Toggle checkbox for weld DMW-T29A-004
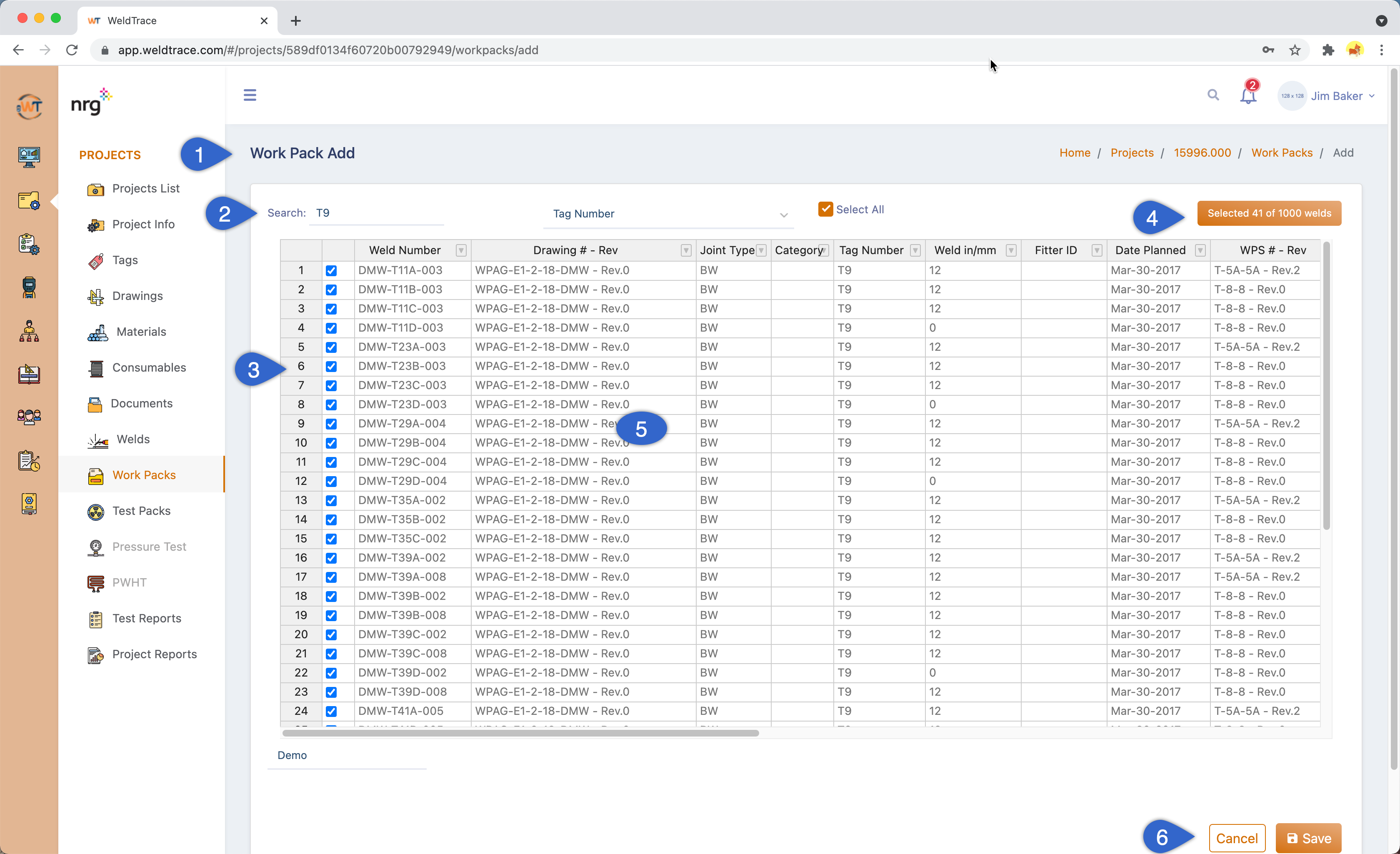This screenshot has width=1400, height=854. coord(331,424)
